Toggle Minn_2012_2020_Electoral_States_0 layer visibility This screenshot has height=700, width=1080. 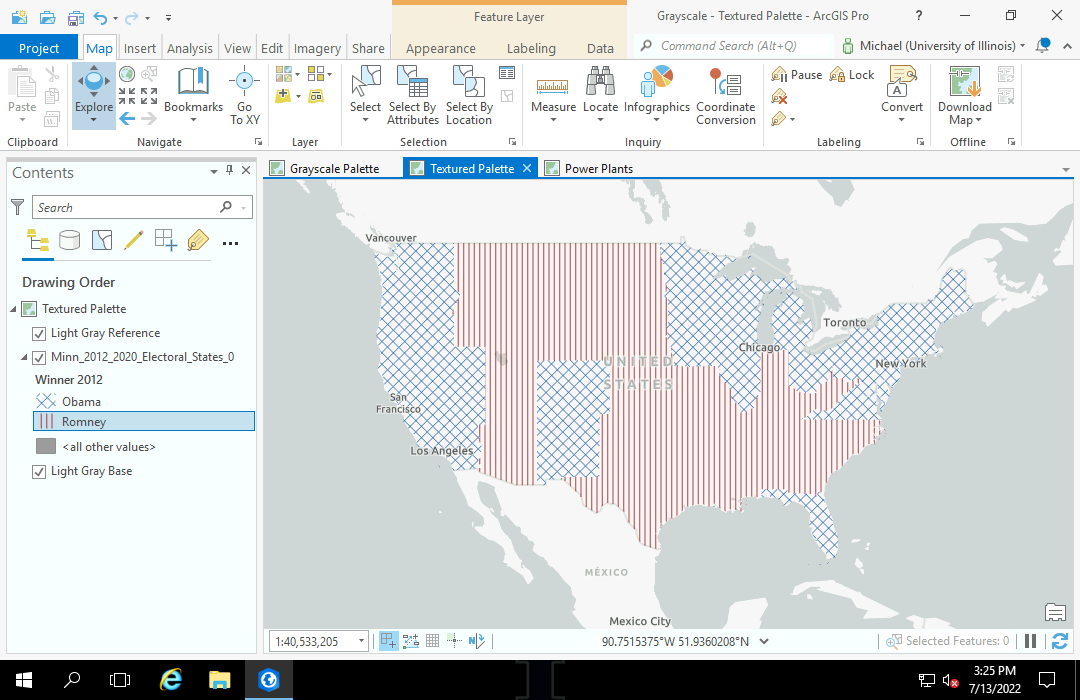tap(40, 357)
